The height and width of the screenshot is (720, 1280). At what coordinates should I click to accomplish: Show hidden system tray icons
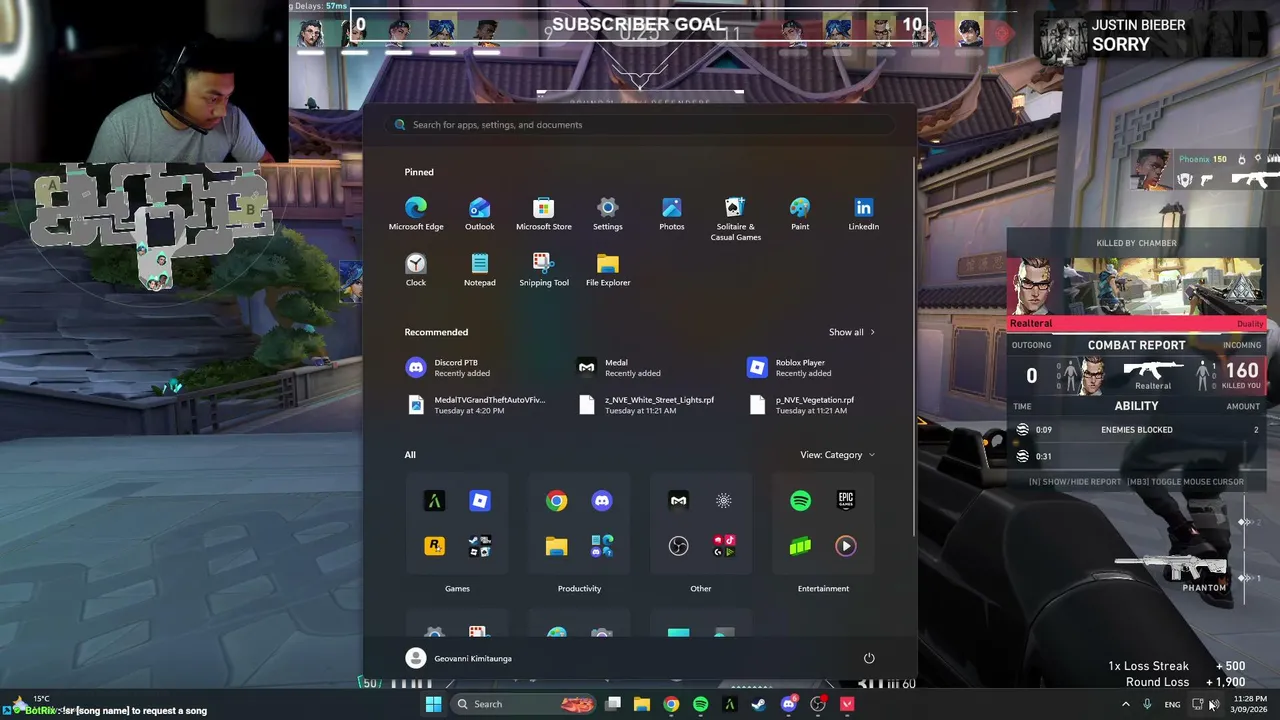1125,704
